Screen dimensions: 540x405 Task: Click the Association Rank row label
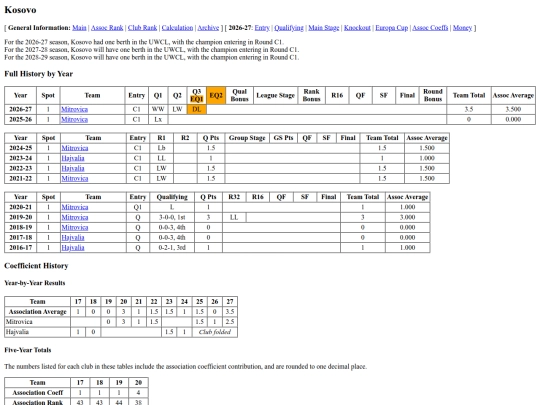coord(38,402)
